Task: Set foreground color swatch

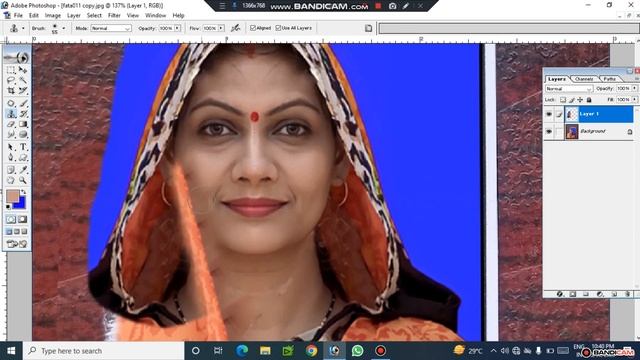Action: [13, 196]
